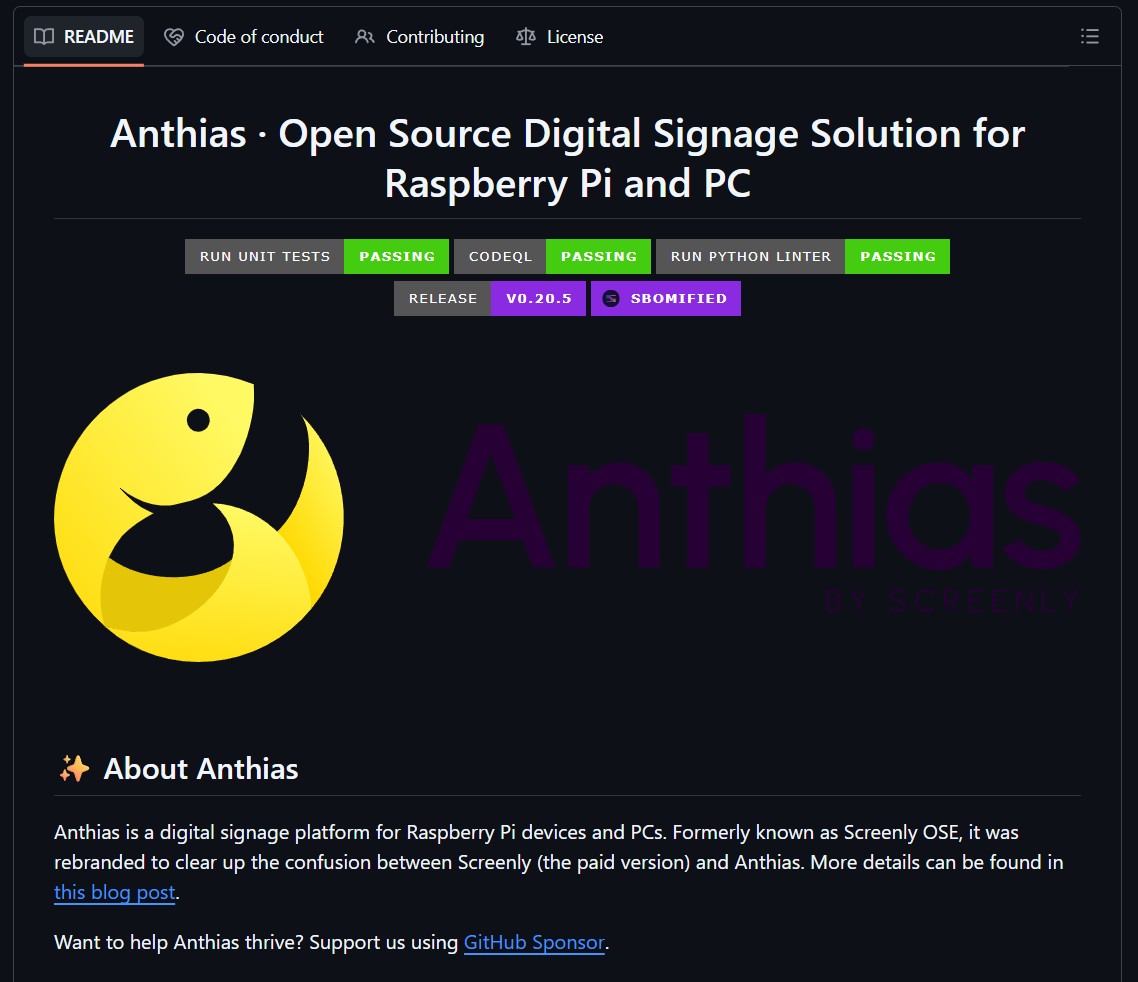This screenshot has width=1138, height=982.
Task: Open the README outline list icon
Action: 1089,36
